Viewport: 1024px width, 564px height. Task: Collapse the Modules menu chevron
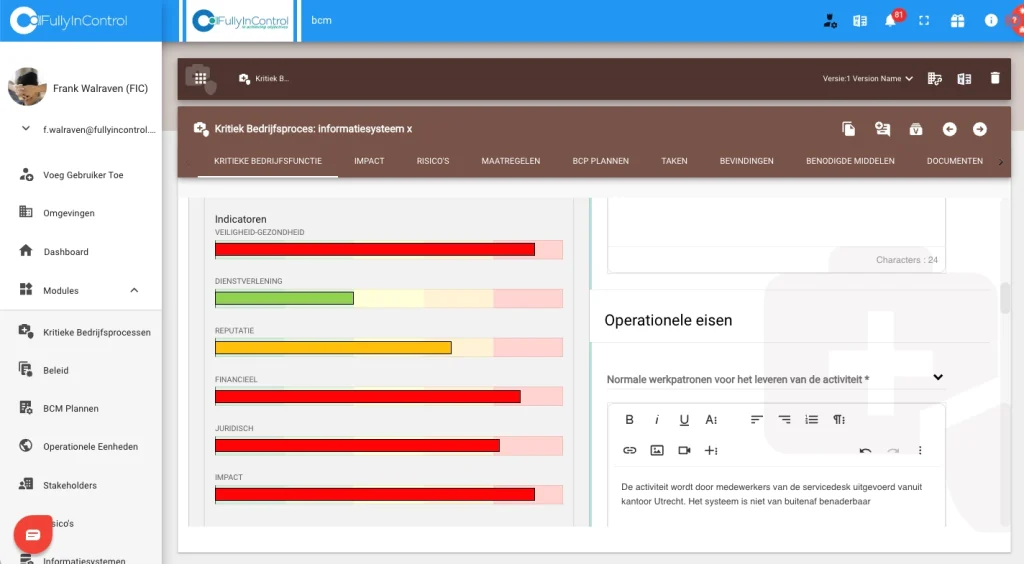click(134, 290)
